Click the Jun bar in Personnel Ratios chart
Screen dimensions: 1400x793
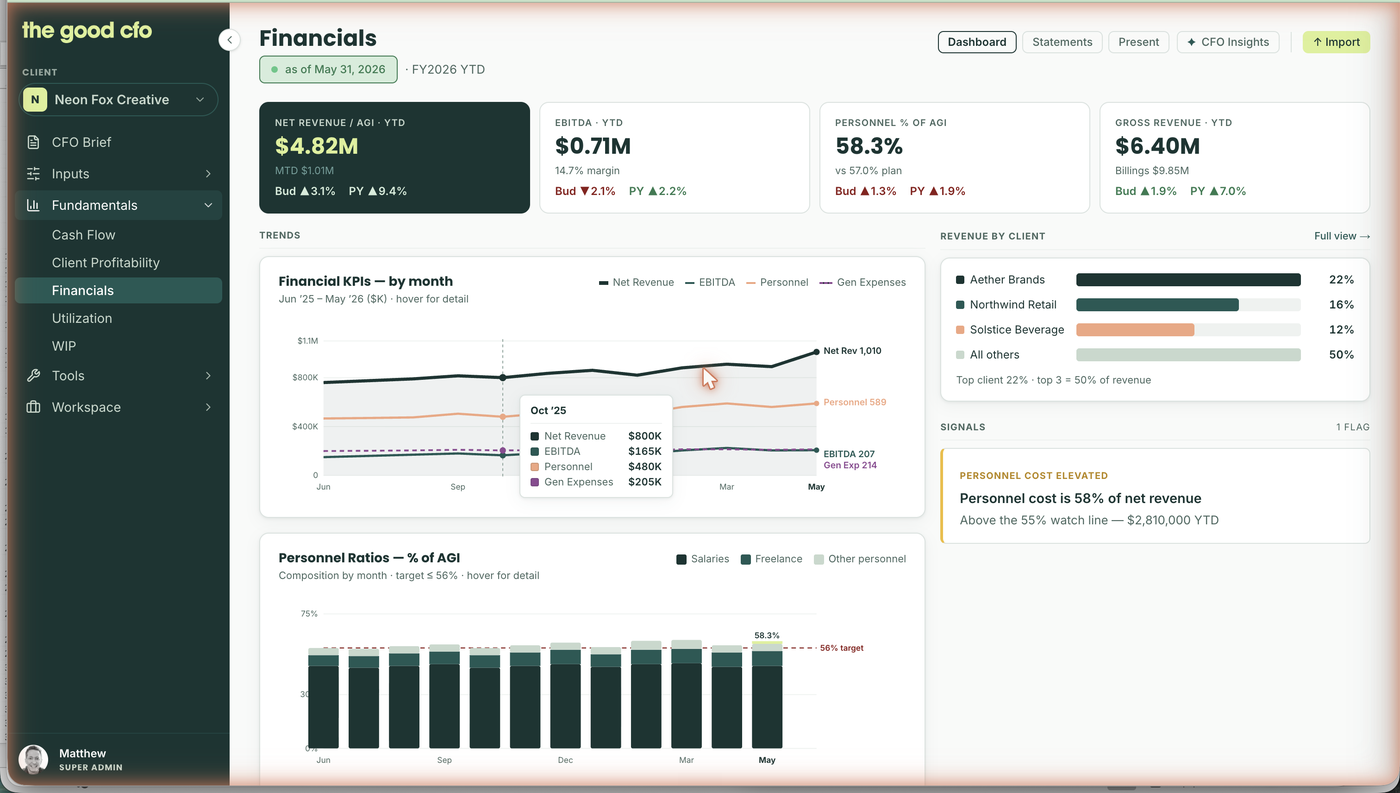(323, 698)
